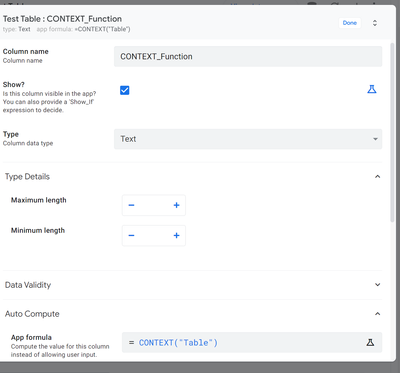Collapse the Type Details section
Screen dimensions: 400x373
[x=377, y=177]
